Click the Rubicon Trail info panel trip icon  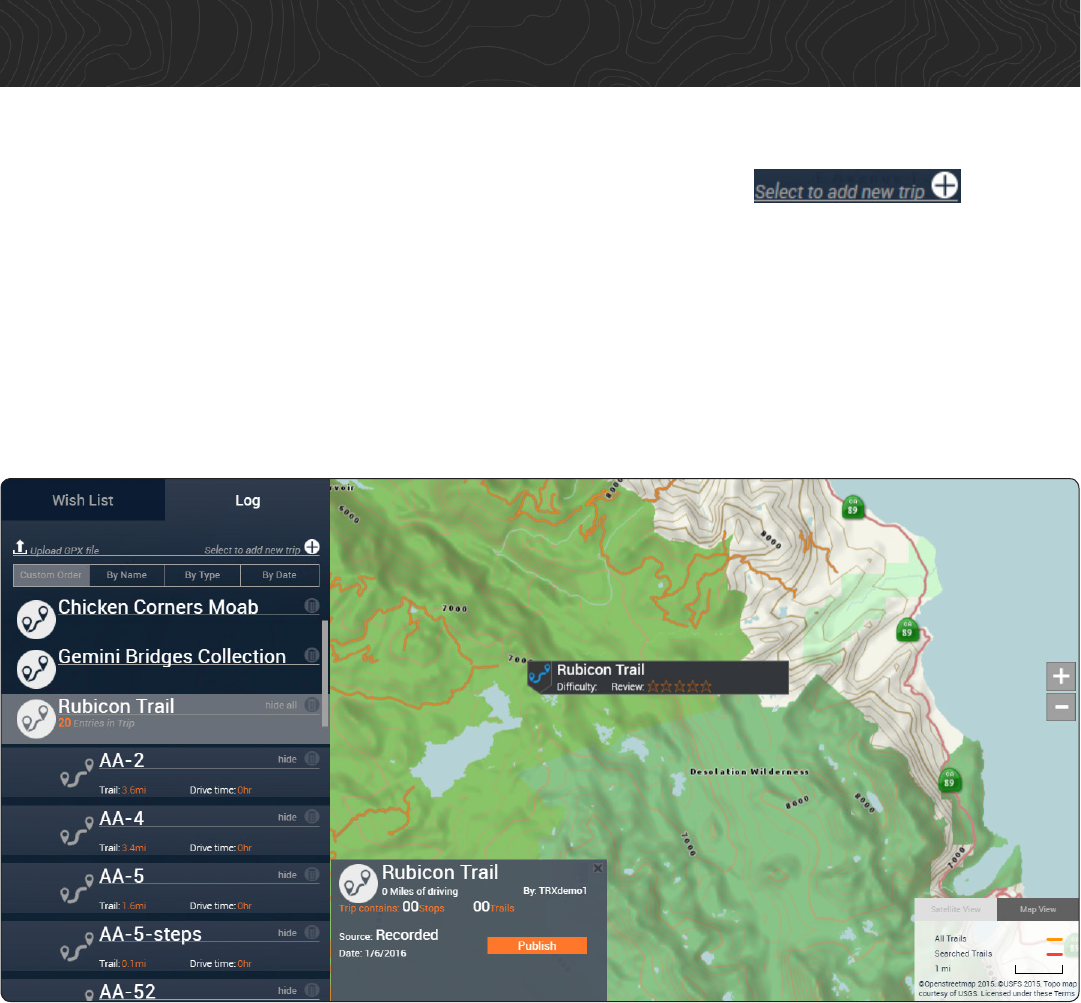[x=358, y=883]
